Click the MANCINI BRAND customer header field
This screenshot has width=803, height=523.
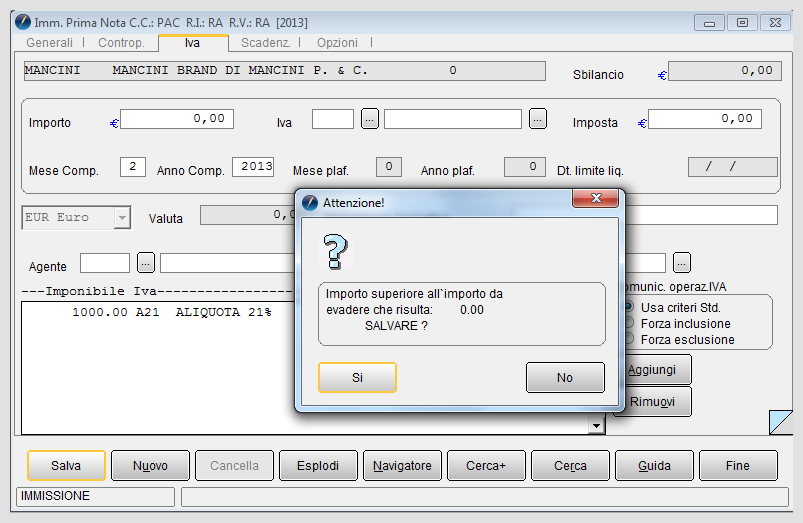coord(285,71)
